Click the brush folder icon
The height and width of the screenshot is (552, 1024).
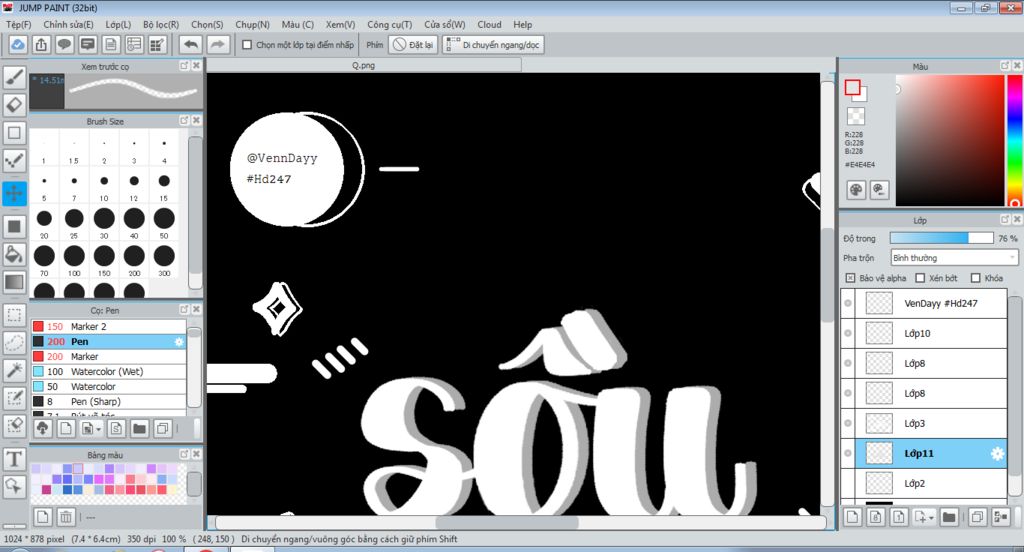[x=139, y=429]
